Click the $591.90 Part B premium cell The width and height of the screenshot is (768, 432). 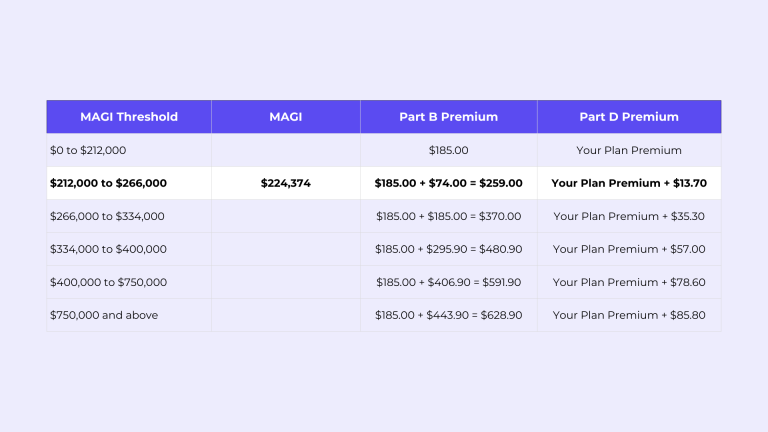point(449,282)
